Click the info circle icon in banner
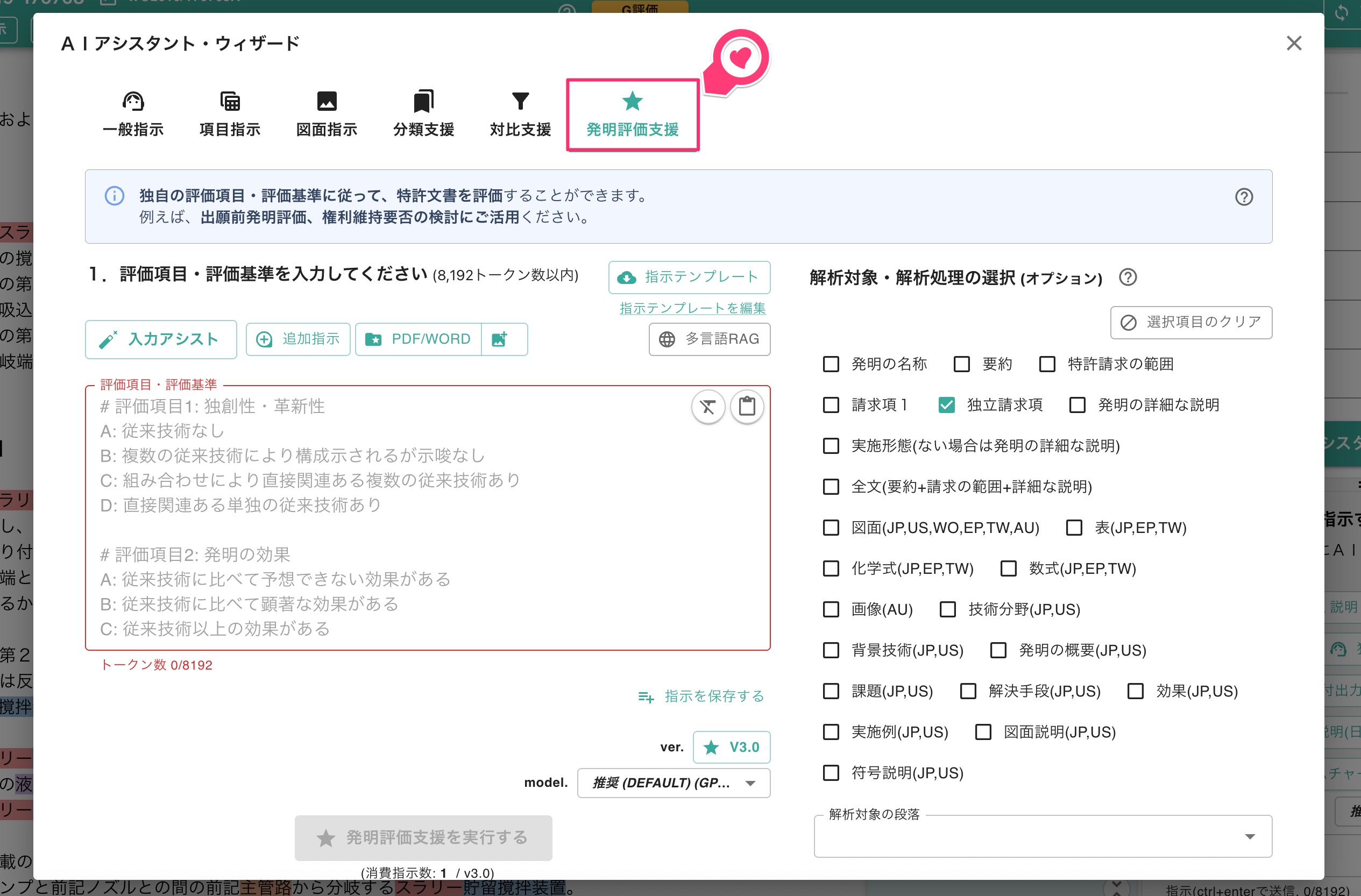 coord(115,196)
